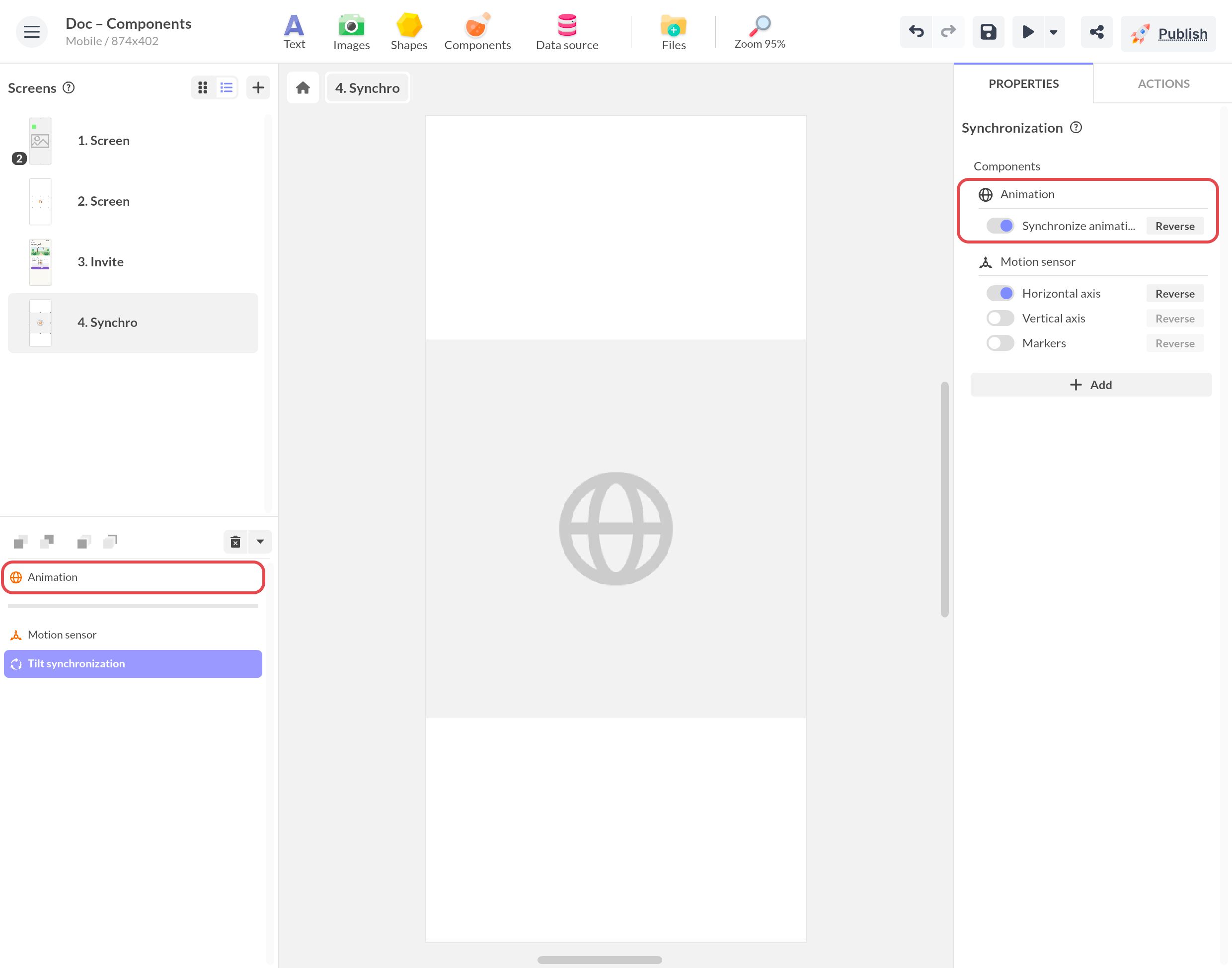Open the Files manager
The height and width of the screenshot is (968, 1232).
coord(674,32)
